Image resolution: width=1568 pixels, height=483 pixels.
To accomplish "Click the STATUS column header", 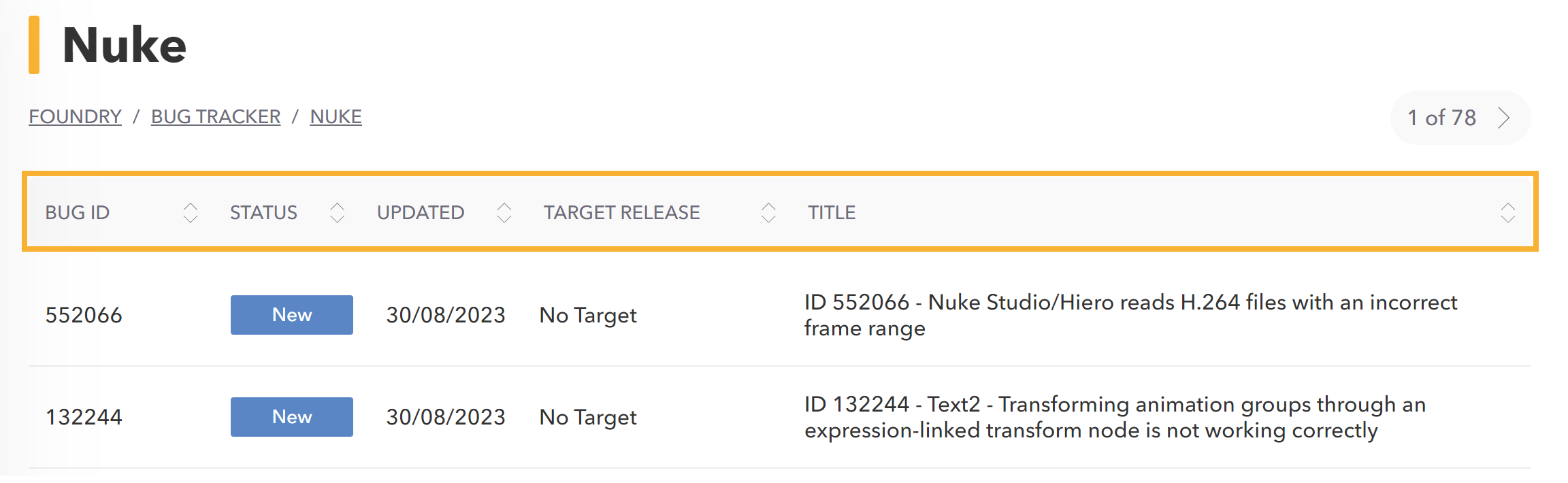I will point(263,212).
